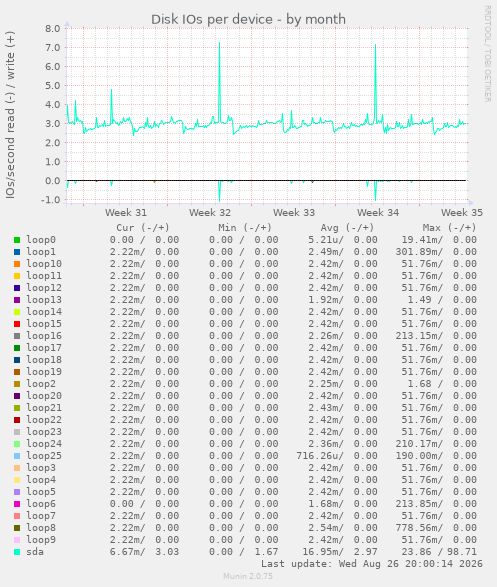Viewport: 497px width, 587px height.
Task: Select the loop3 legend label
Action: click(x=41, y=468)
